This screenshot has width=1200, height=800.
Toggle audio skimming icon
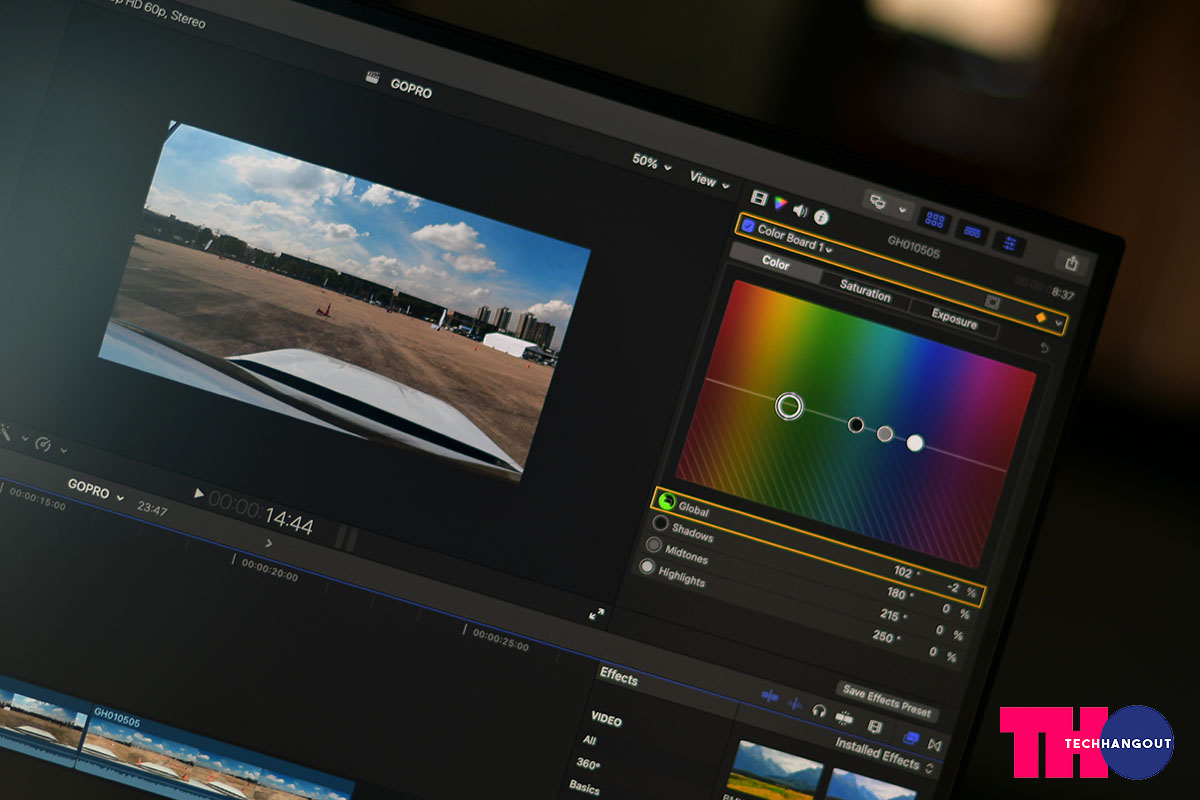(796, 703)
